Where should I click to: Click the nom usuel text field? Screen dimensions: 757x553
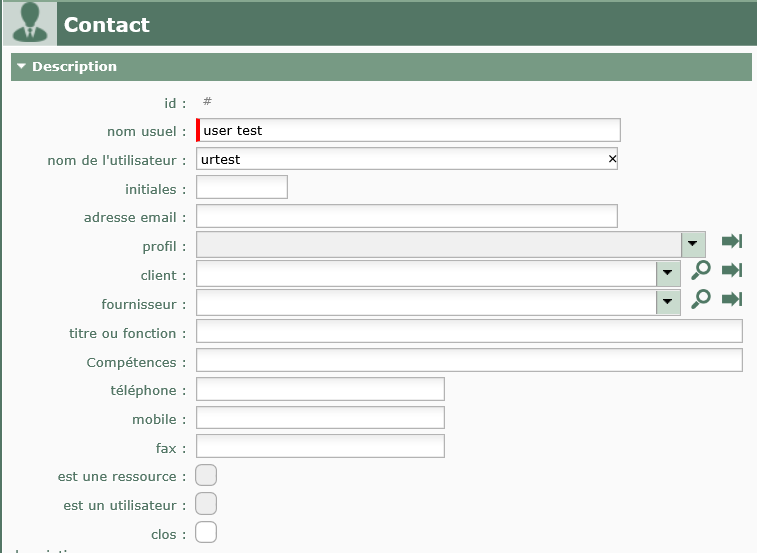[x=410, y=130]
